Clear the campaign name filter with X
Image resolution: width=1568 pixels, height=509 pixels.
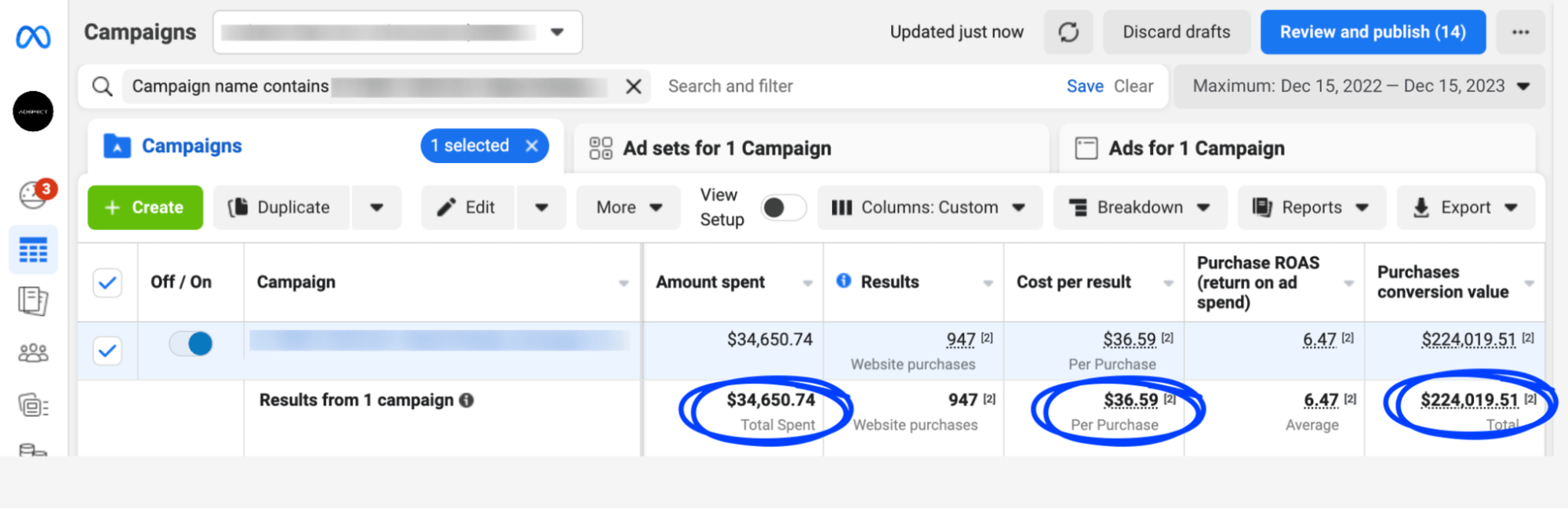[x=634, y=86]
